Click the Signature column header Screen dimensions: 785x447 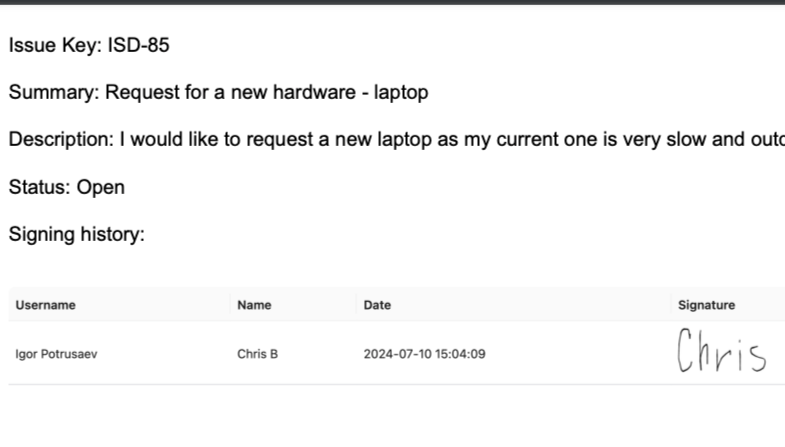[x=706, y=305]
